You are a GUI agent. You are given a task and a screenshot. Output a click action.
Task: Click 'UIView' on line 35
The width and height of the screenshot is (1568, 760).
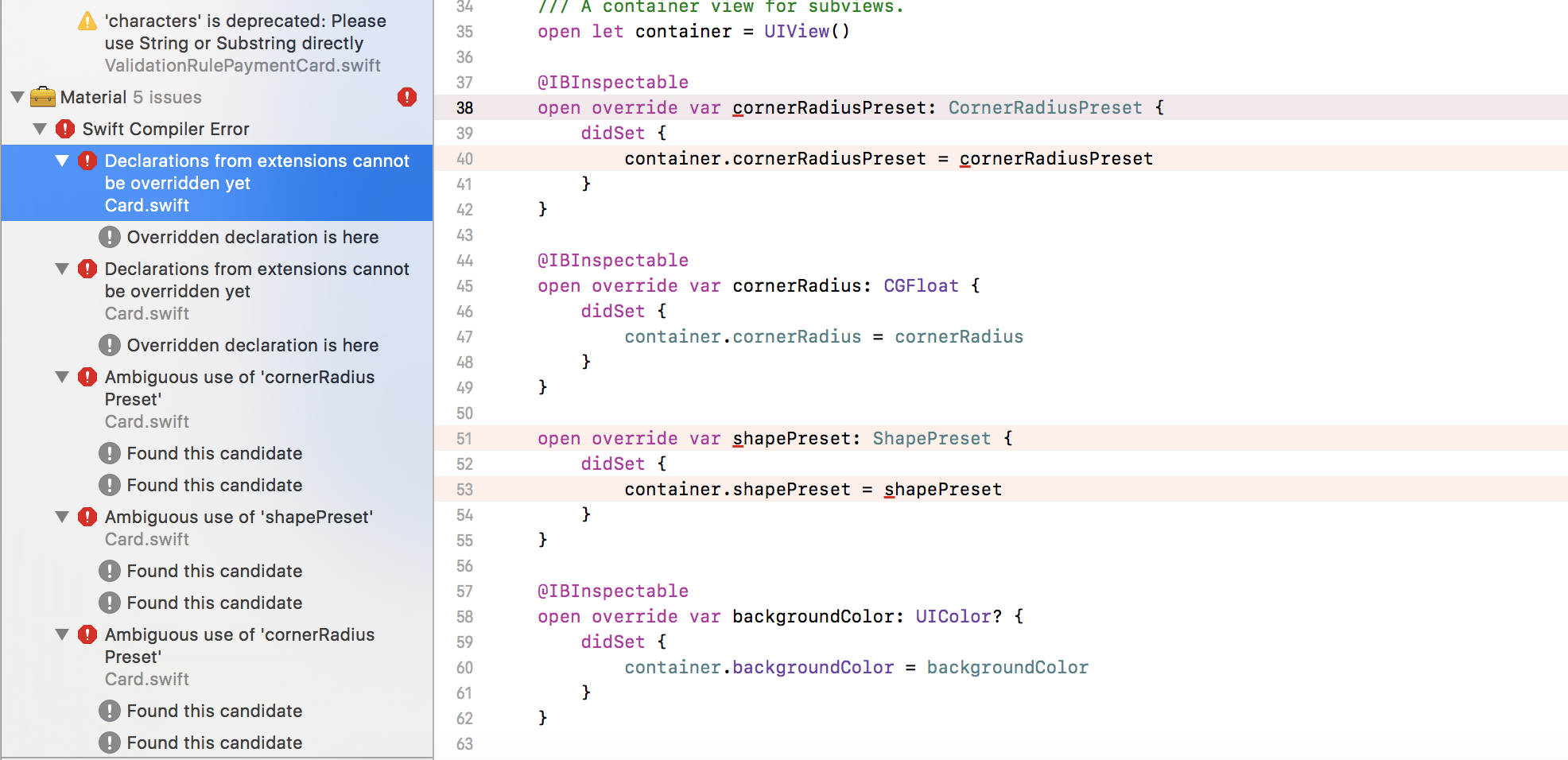tap(797, 32)
